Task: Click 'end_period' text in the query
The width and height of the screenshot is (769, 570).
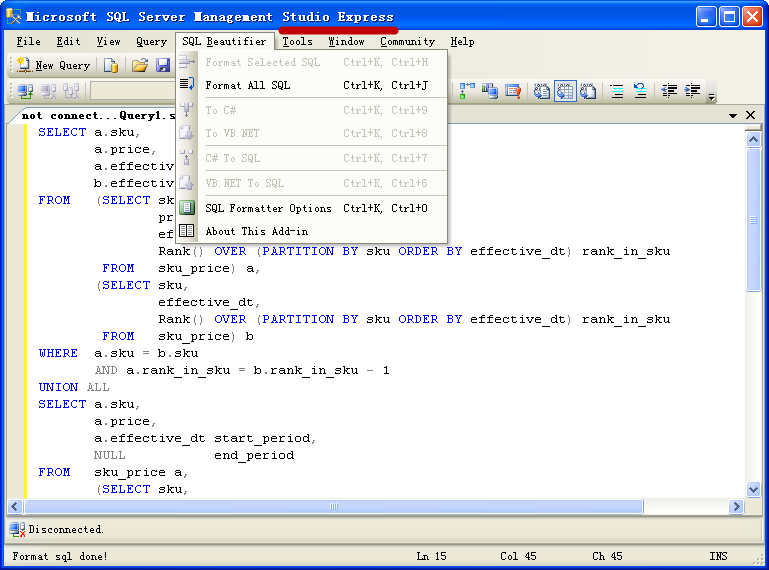Action: (254, 456)
